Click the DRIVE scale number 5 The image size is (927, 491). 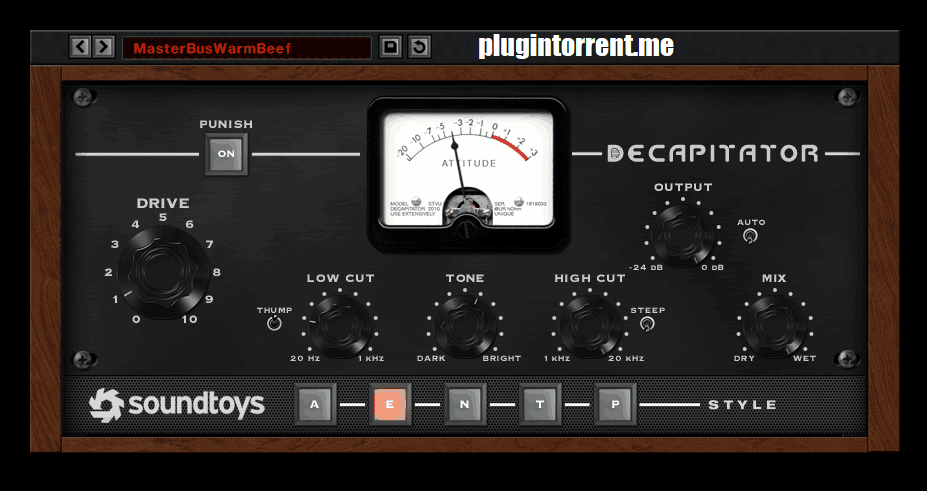163,217
